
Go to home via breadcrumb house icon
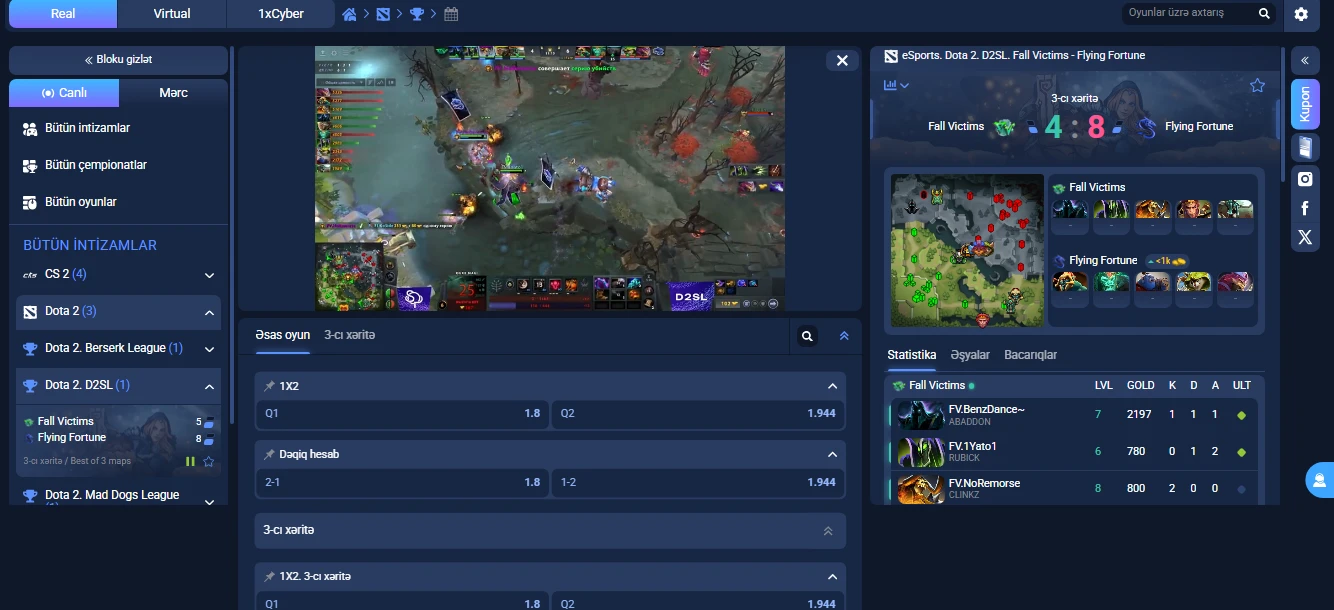(350, 14)
